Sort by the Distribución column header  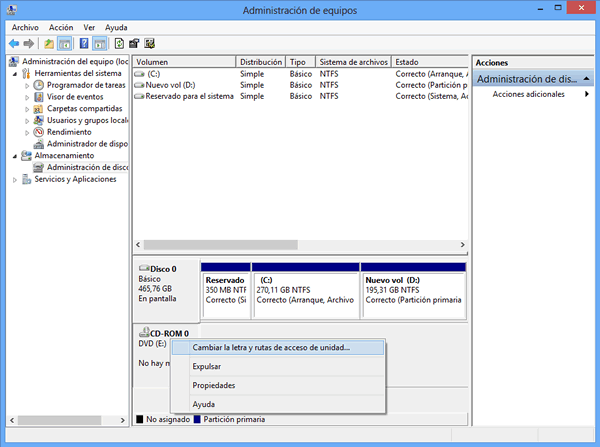tap(261, 62)
